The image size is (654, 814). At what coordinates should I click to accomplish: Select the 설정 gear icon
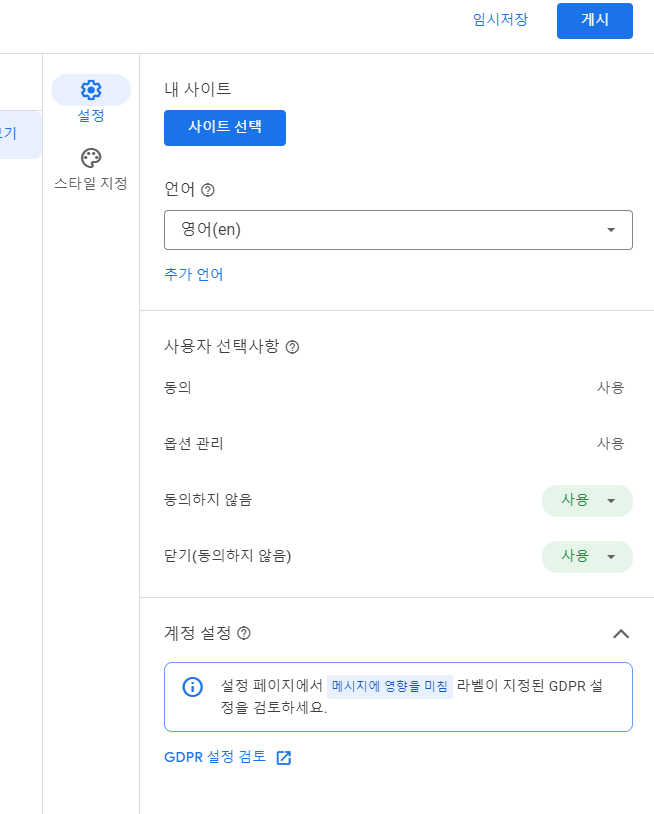pyautogui.click(x=91, y=89)
